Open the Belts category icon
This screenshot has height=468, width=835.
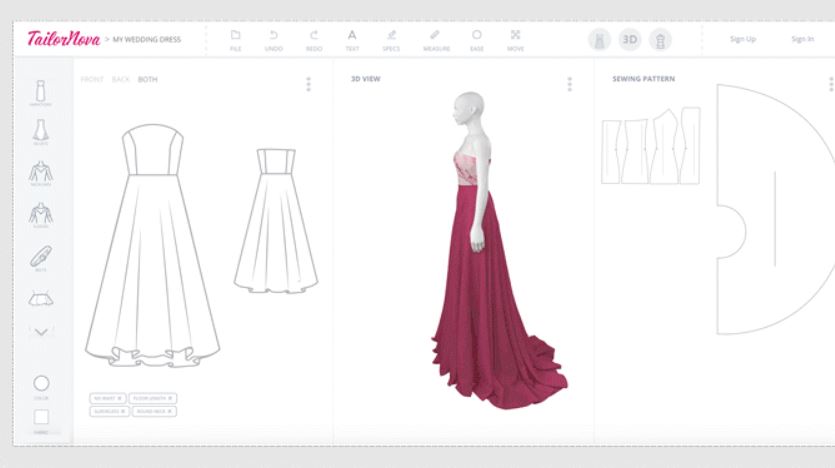click(x=41, y=258)
